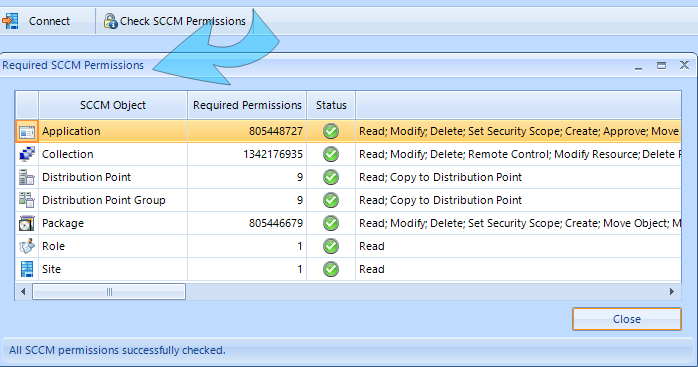Click the Distribution Point Group value 9
698x367 pixels.
pos(300,200)
